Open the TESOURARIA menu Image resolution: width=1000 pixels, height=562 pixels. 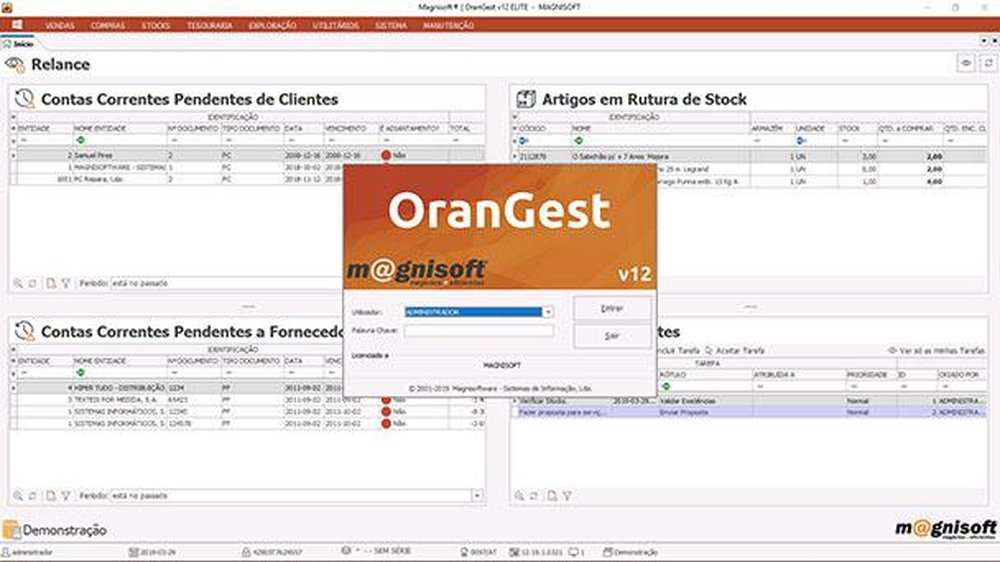[x=210, y=26]
